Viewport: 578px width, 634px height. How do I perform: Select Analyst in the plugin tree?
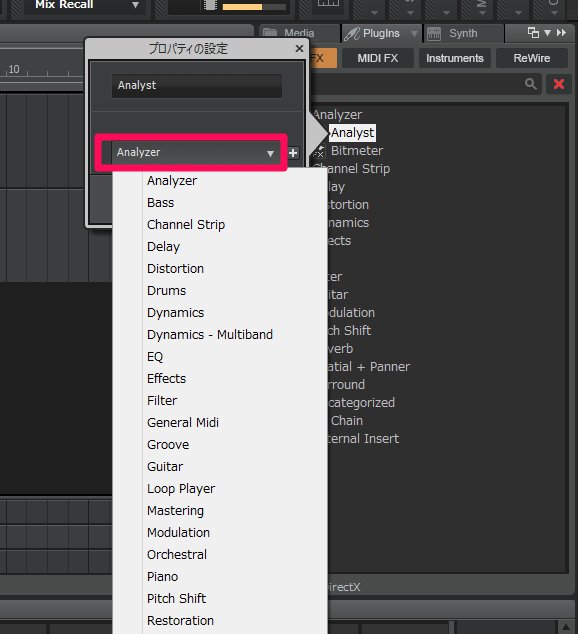352,133
